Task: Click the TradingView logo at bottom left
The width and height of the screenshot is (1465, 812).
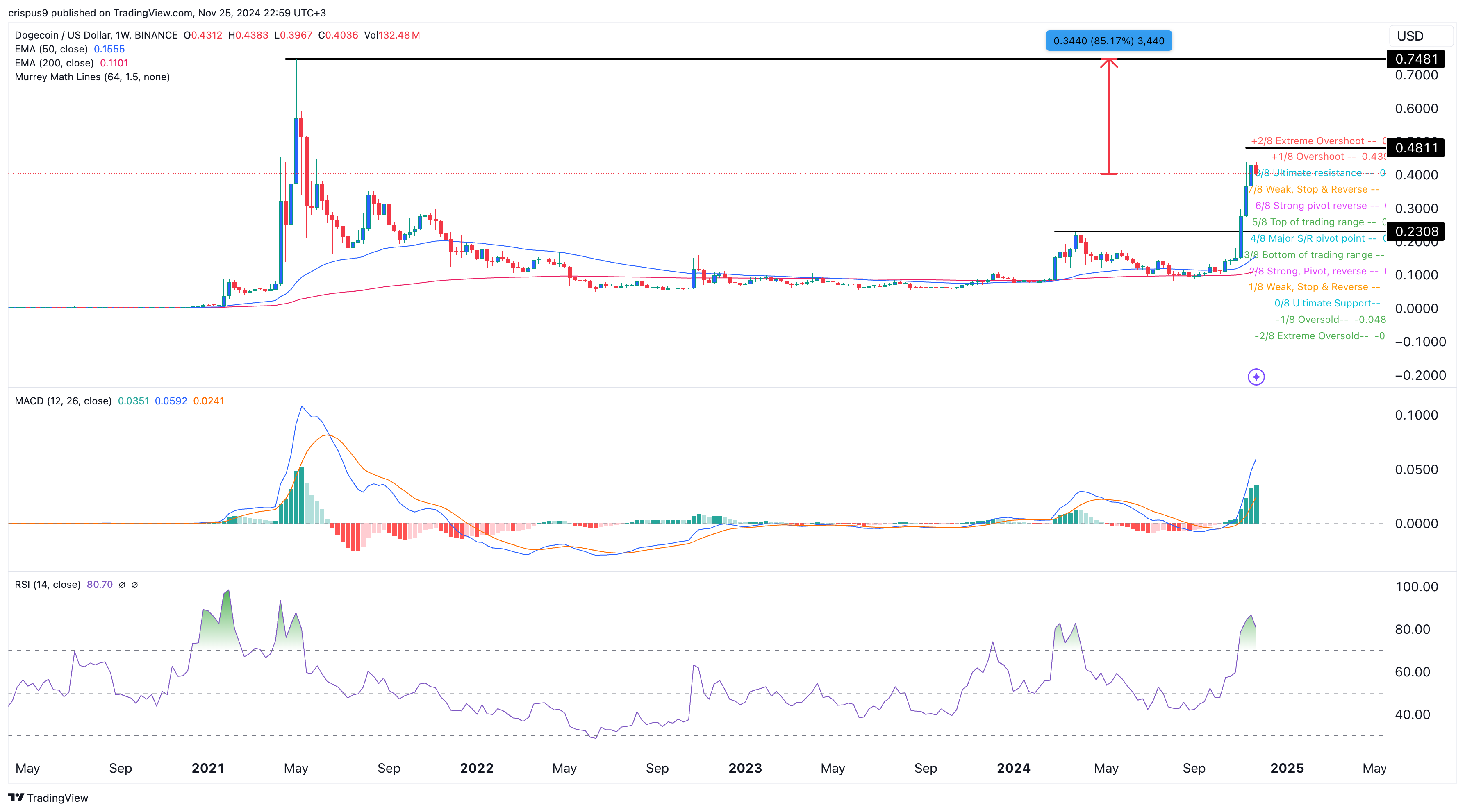Action: pos(48,798)
